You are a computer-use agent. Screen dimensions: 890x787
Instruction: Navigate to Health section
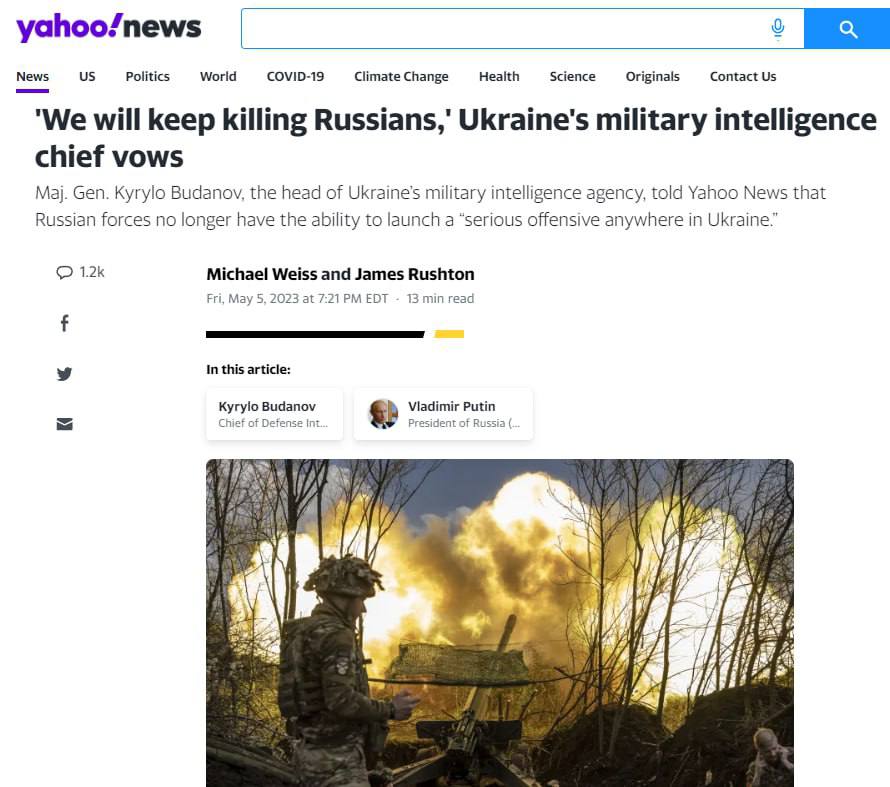coord(499,77)
